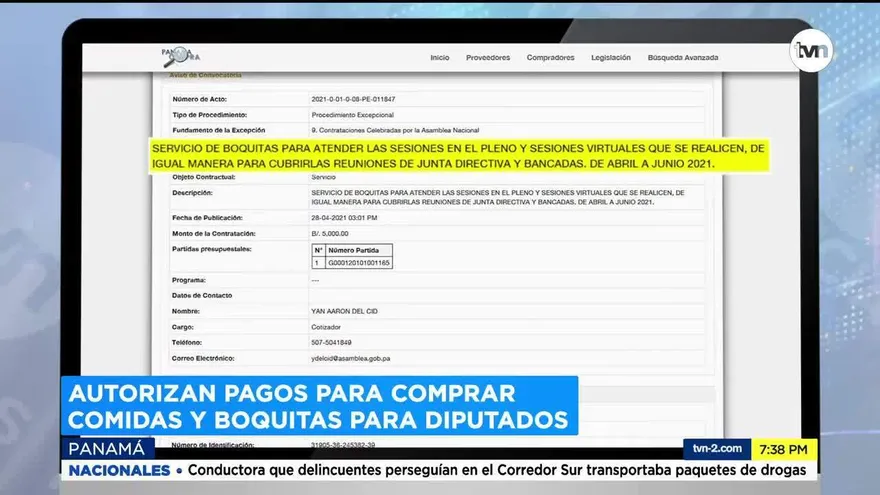Click the 7:38 PM clock
This screenshot has height=495, width=880.
click(x=783, y=450)
